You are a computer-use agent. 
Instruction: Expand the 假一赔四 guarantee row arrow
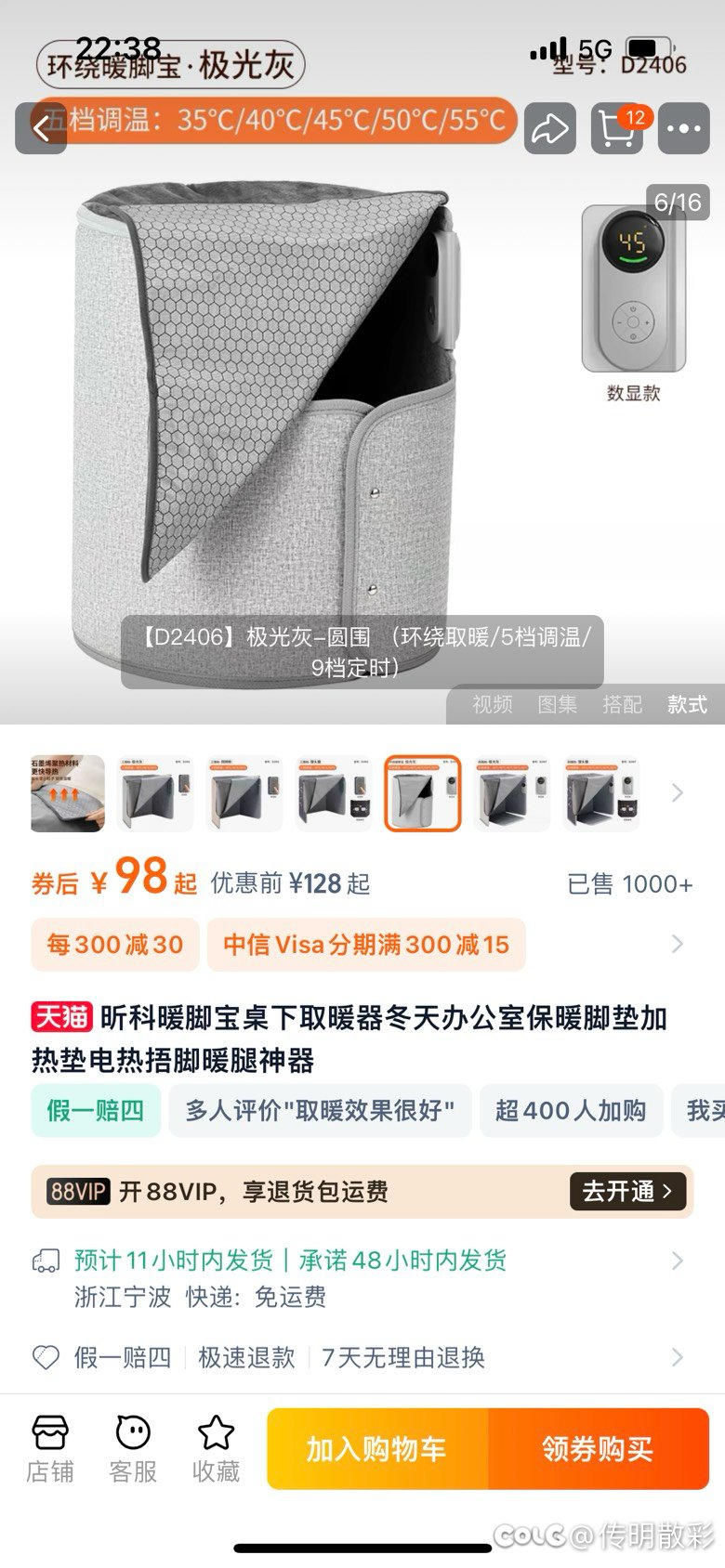pyautogui.click(x=678, y=1357)
